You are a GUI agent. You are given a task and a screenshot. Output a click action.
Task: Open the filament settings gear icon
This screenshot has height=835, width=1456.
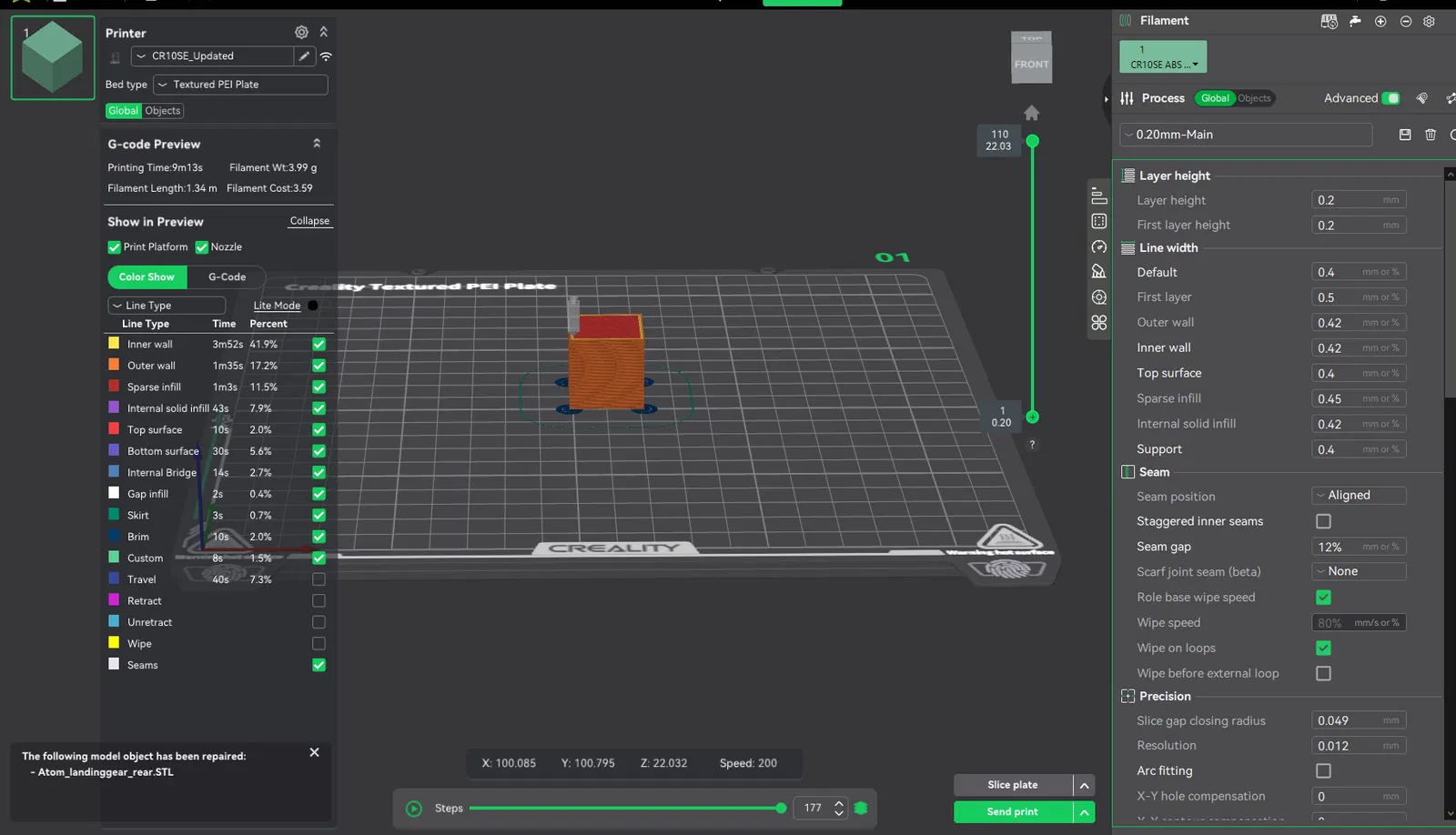tap(1429, 21)
